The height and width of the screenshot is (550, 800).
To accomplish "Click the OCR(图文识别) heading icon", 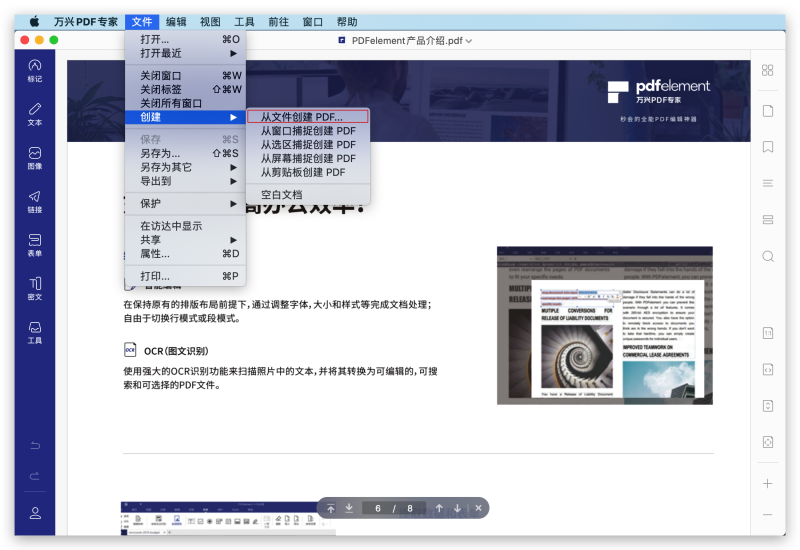I will (x=130, y=349).
